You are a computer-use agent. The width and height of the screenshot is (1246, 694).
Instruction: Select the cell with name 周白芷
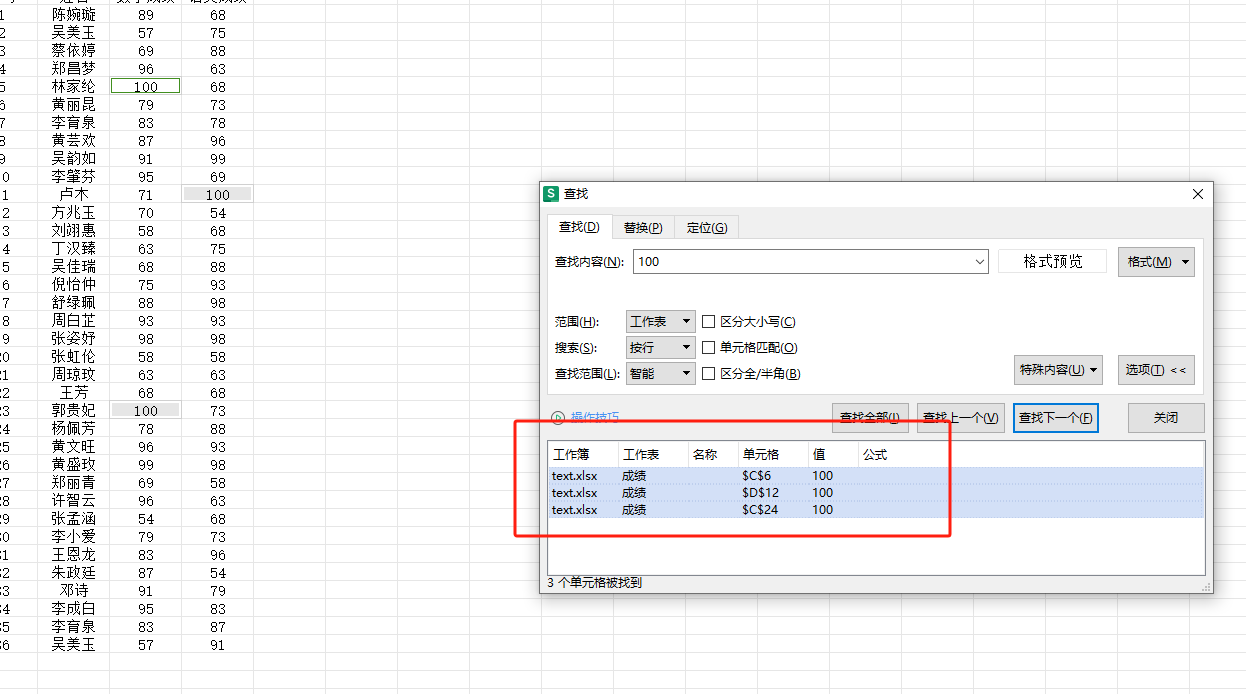pos(74,321)
